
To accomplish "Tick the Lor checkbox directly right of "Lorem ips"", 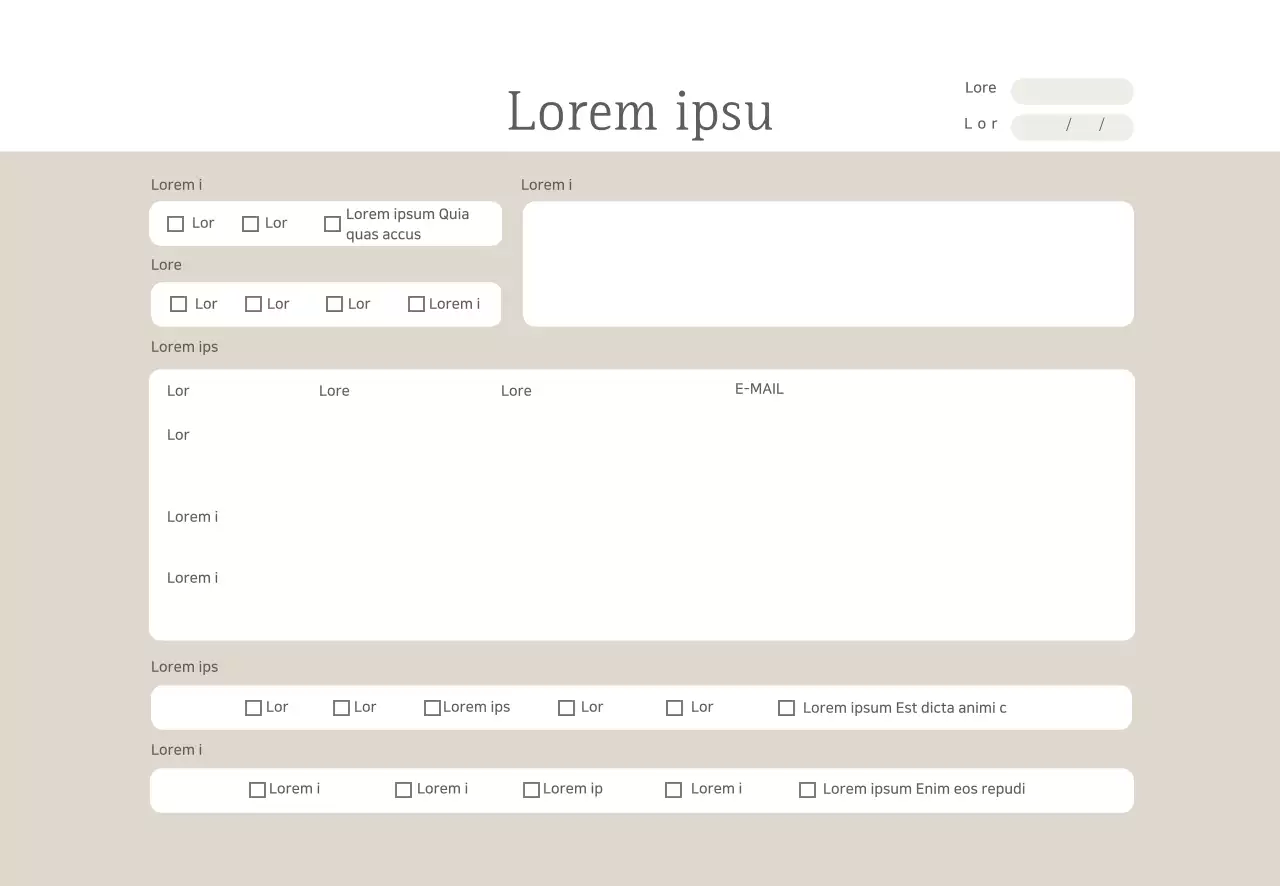I will [x=567, y=708].
